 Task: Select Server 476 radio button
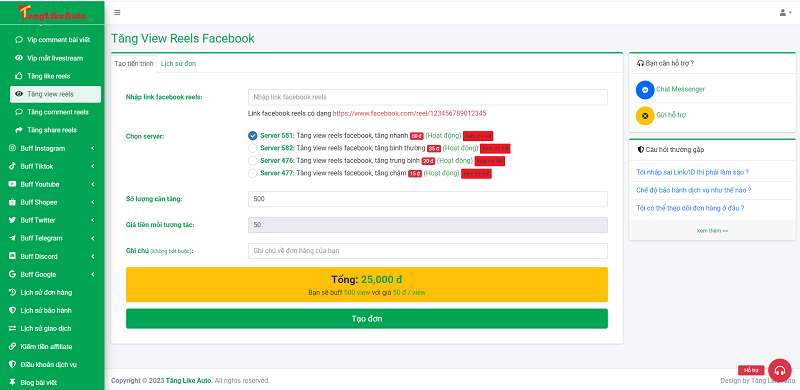(253, 160)
